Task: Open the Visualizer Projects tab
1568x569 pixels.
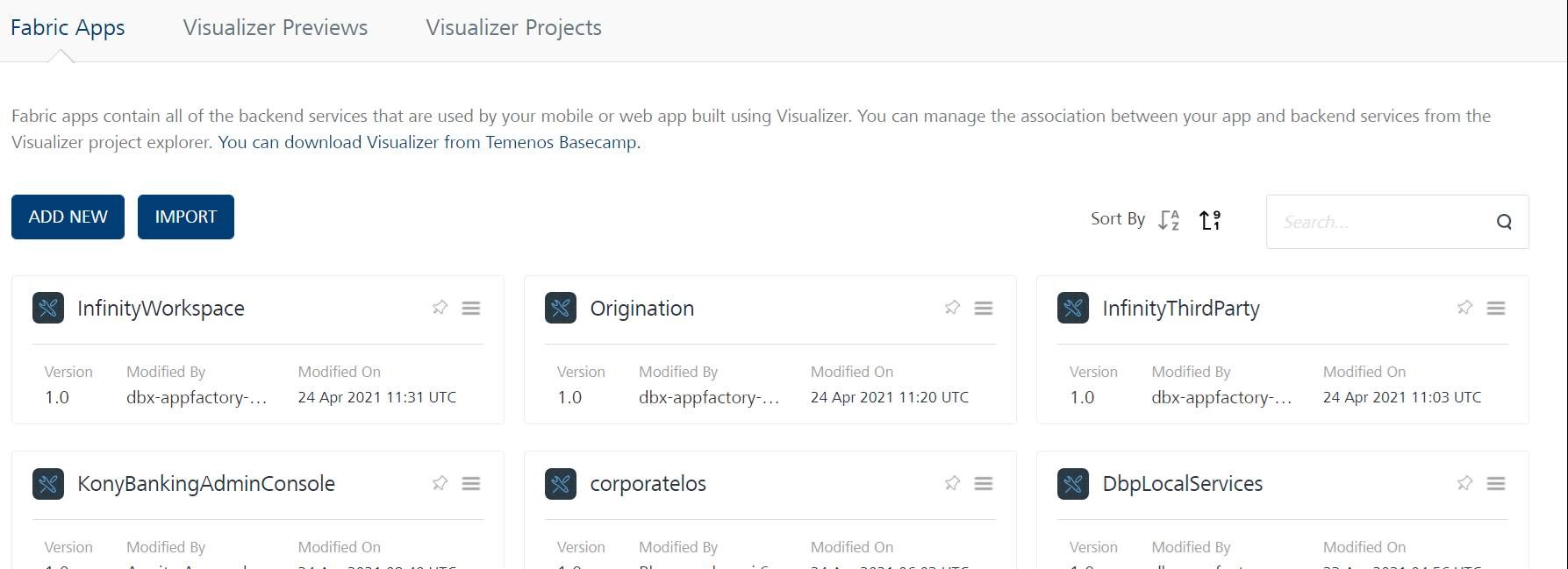Action: click(513, 28)
